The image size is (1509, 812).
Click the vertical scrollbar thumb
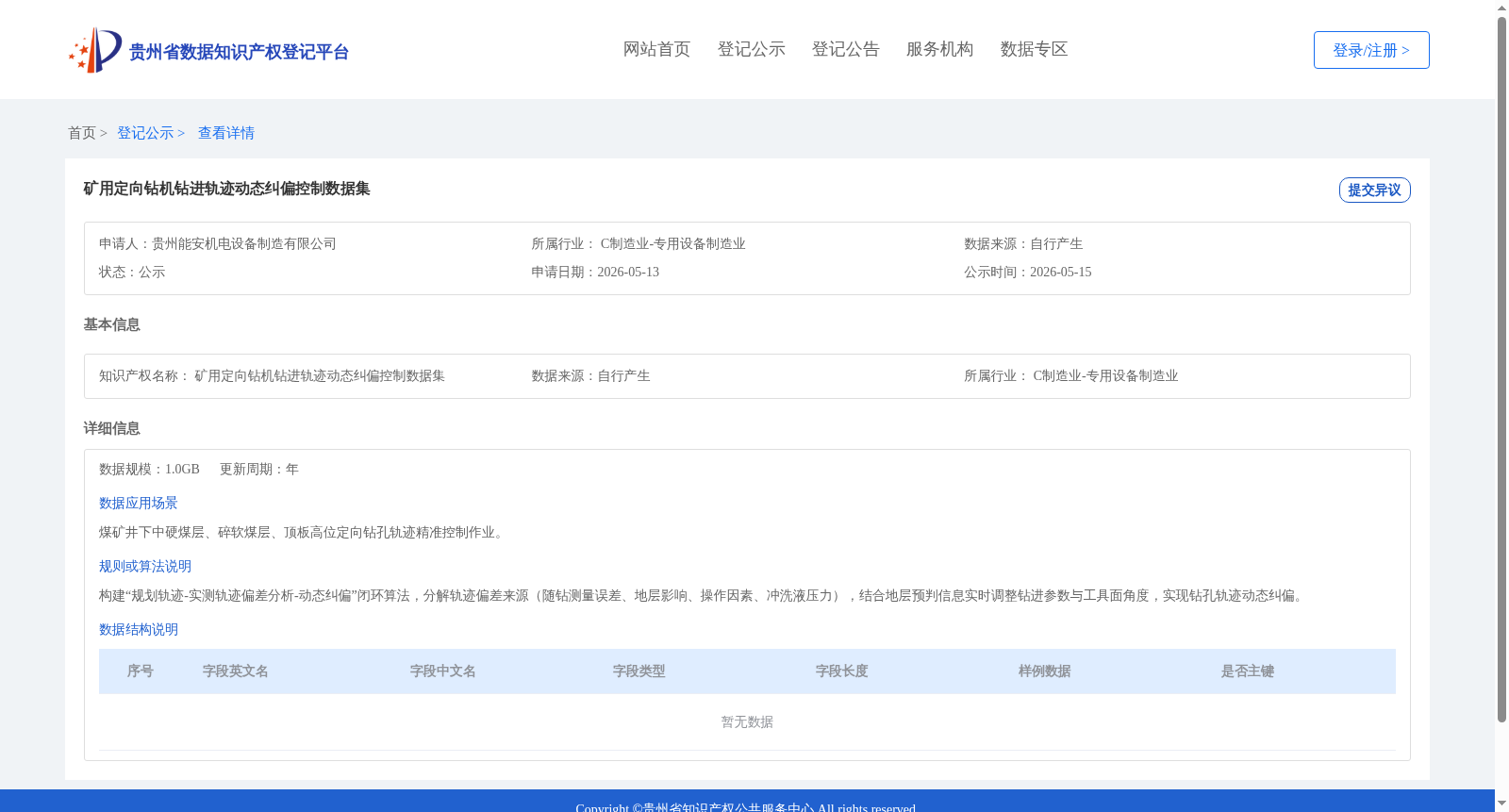[1501, 370]
